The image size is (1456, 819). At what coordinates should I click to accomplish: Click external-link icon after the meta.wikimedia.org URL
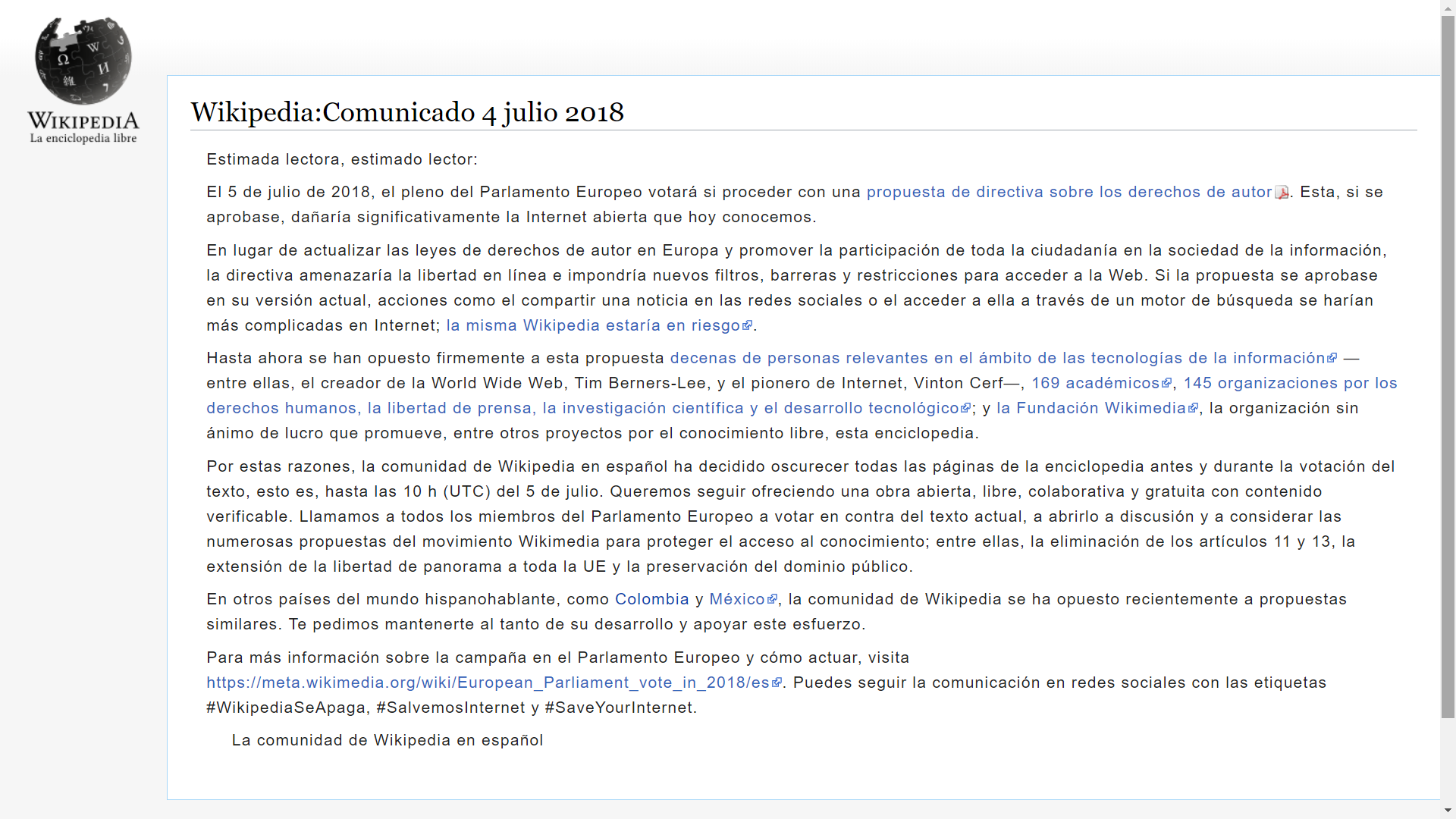tap(777, 682)
